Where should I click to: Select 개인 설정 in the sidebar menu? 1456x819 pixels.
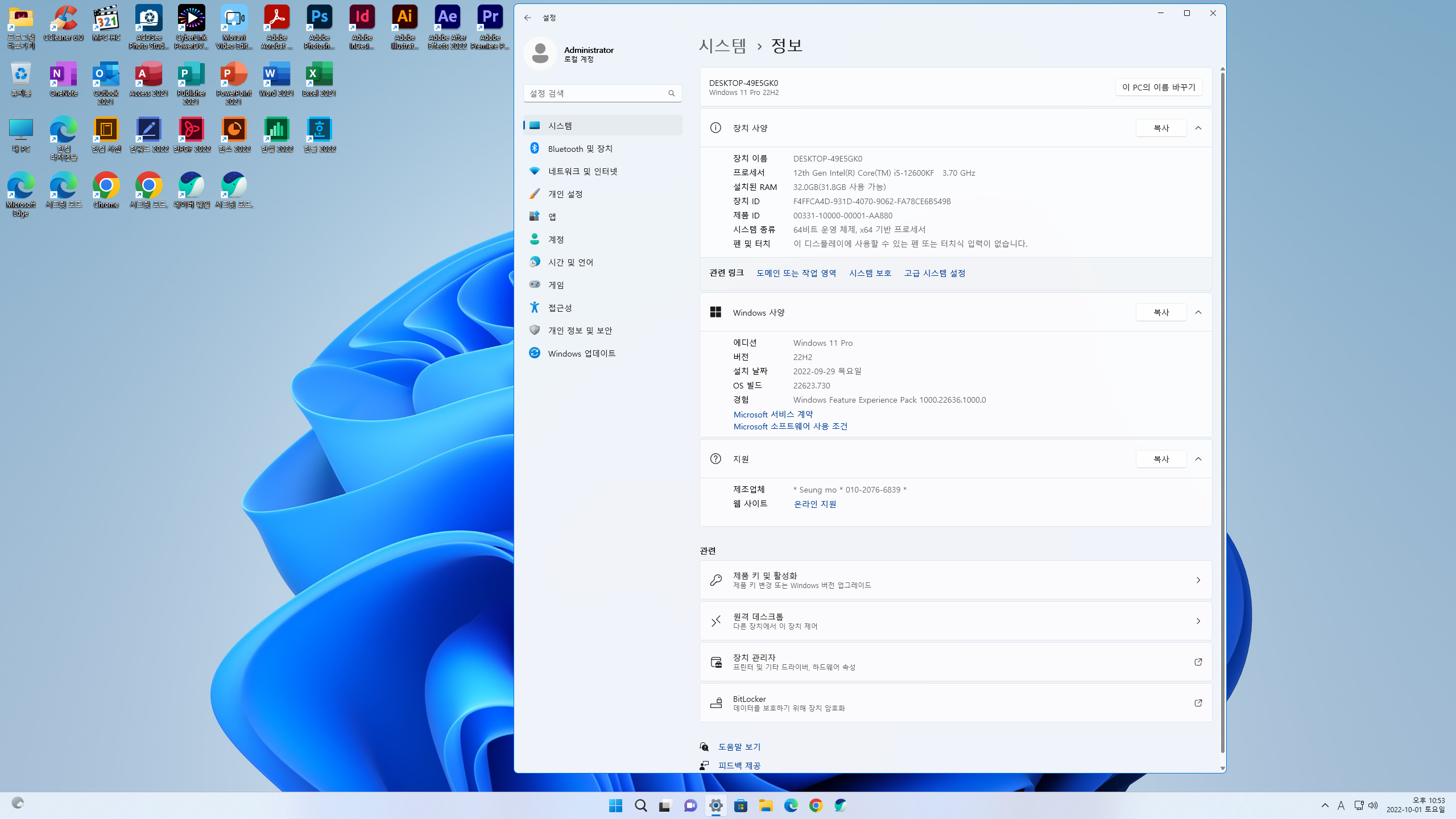(x=565, y=194)
